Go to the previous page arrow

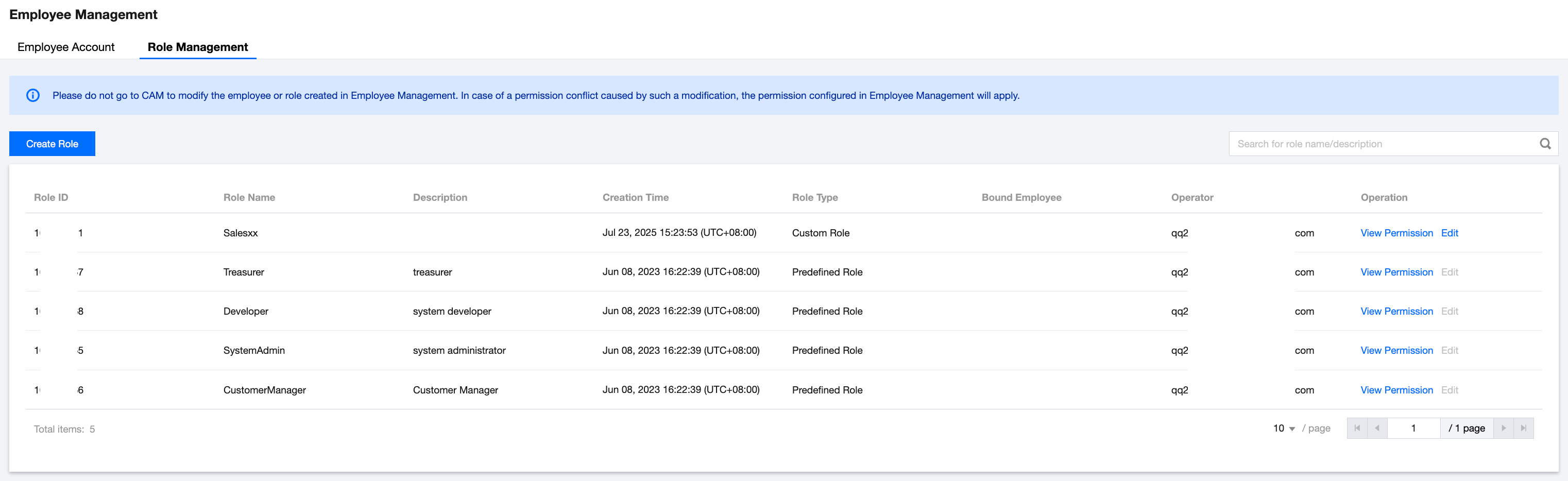(1377, 428)
